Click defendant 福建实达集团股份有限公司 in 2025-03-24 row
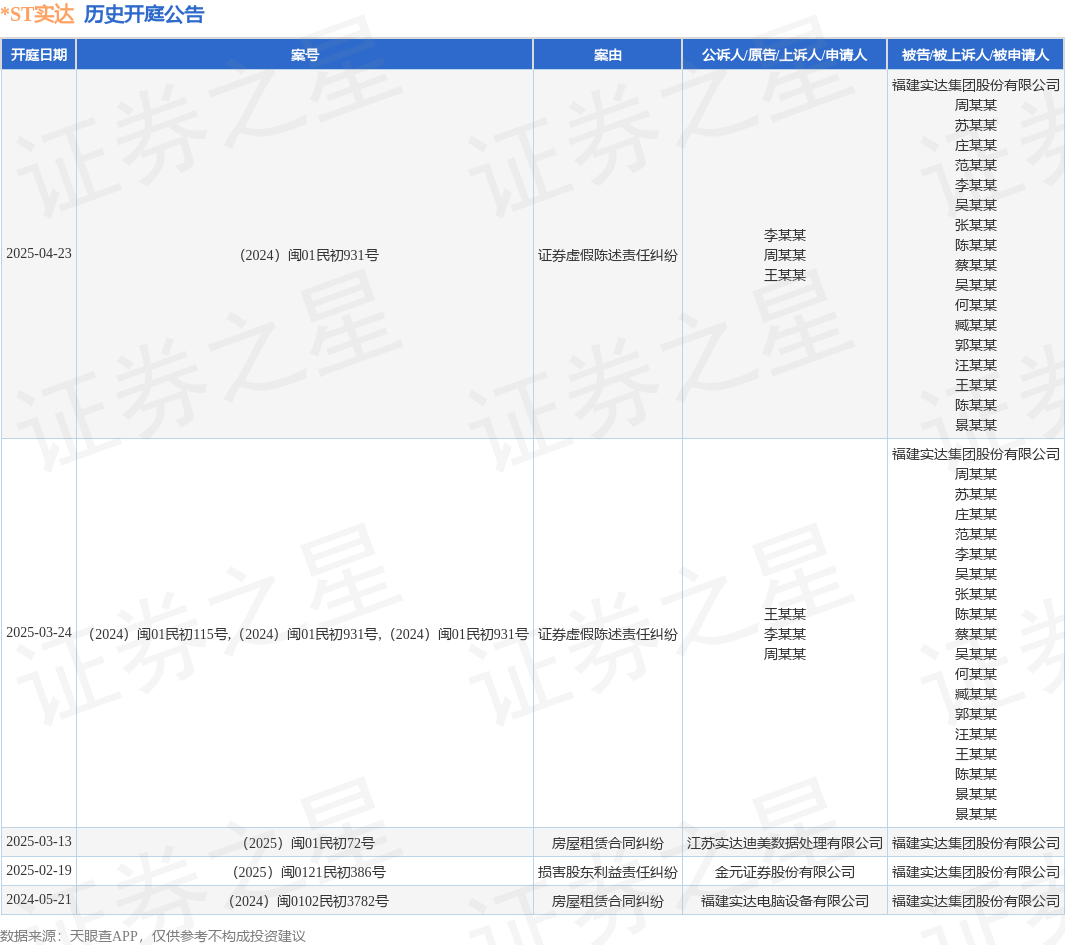1065x945 pixels. [975, 454]
